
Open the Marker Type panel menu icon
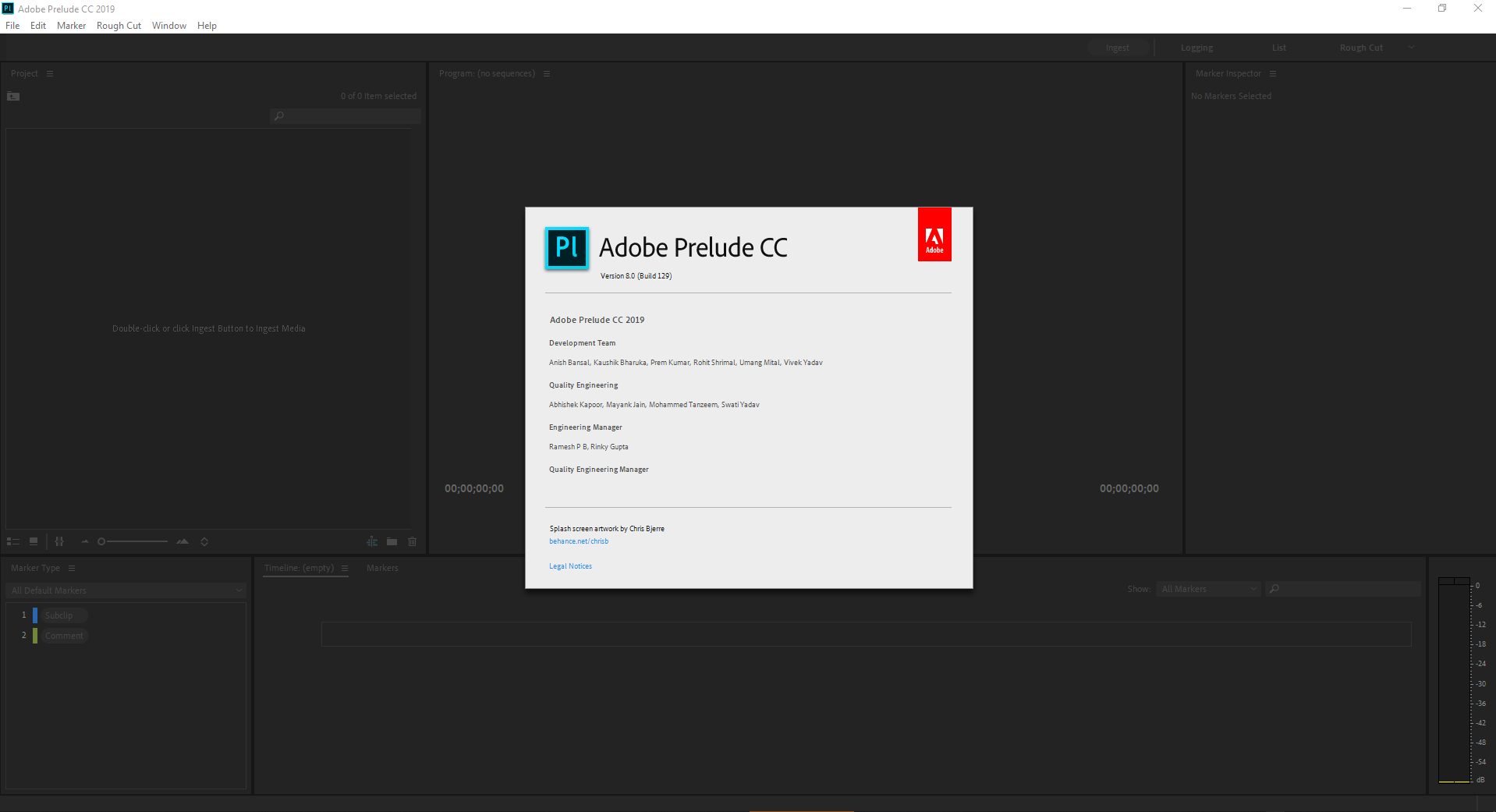72,568
